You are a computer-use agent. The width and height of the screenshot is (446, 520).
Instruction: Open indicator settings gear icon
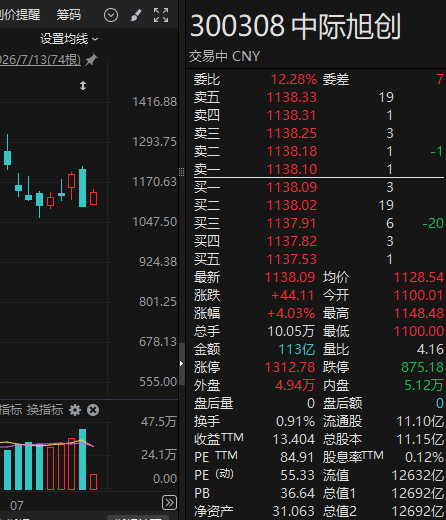click(x=75, y=410)
